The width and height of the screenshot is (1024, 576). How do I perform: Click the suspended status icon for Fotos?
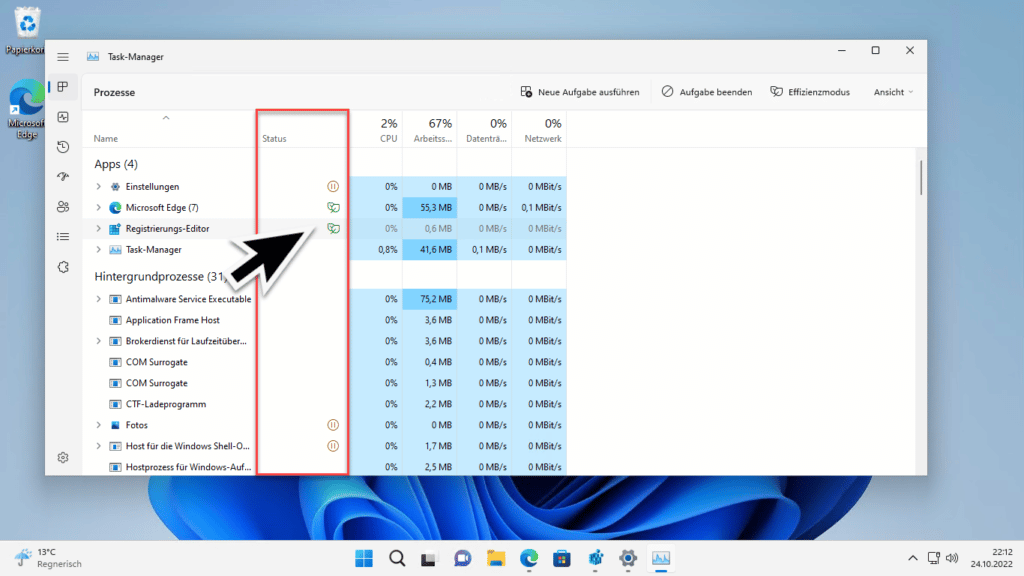pyautogui.click(x=333, y=425)
